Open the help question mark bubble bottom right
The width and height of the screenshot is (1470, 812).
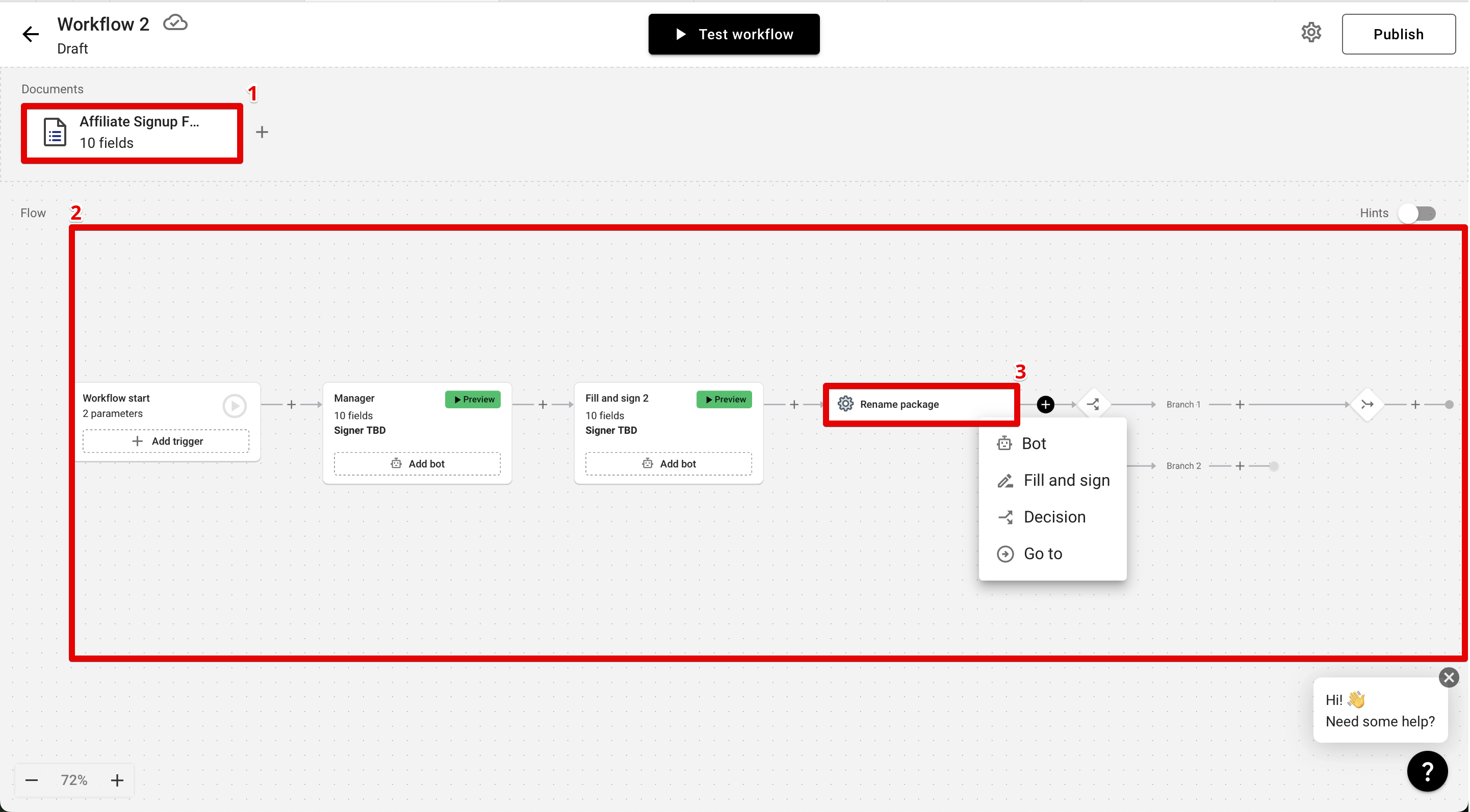[1427, 772]
